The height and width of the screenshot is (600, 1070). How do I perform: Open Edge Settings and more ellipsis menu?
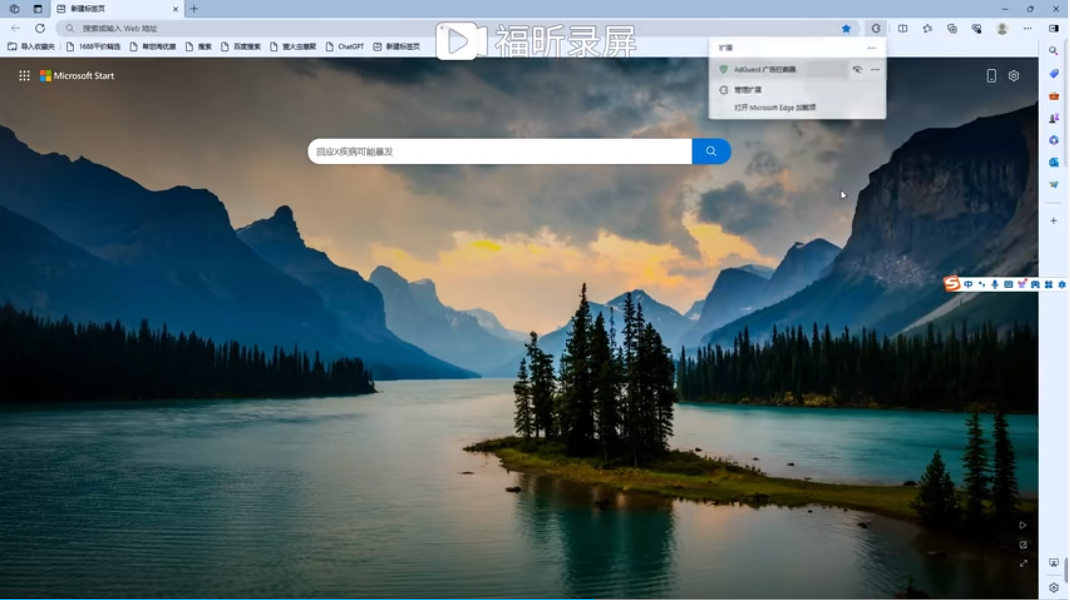(1027, 29)
